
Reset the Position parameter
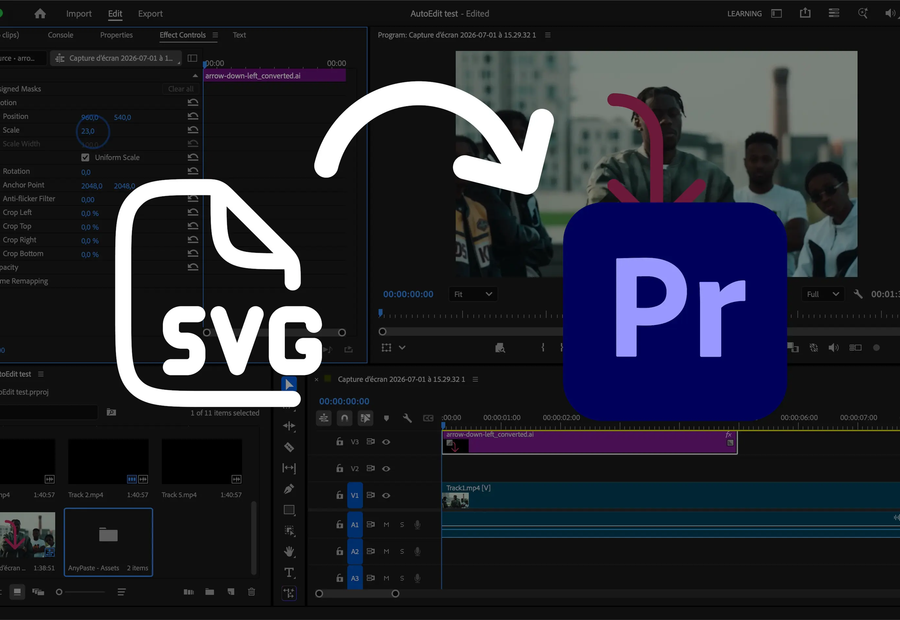click(x=193, y=116)
